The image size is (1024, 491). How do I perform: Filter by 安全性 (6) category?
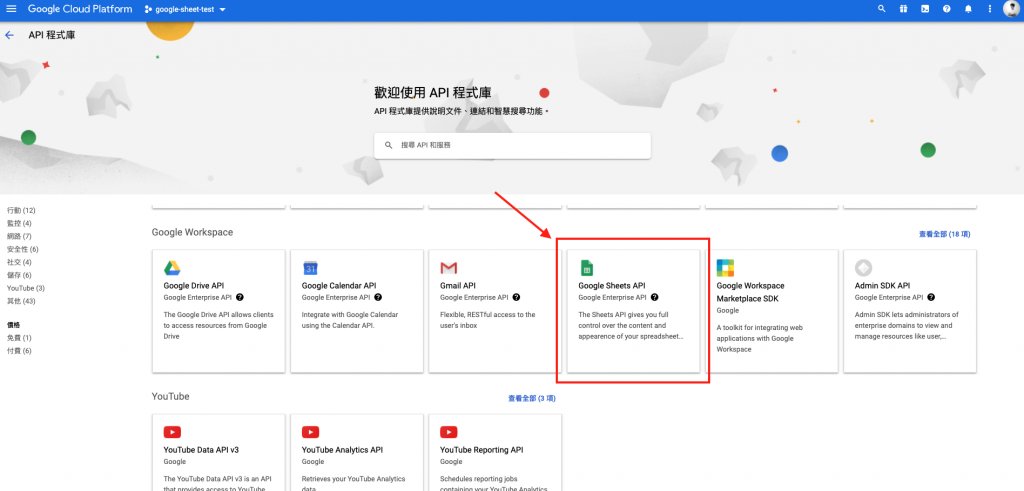23,249
